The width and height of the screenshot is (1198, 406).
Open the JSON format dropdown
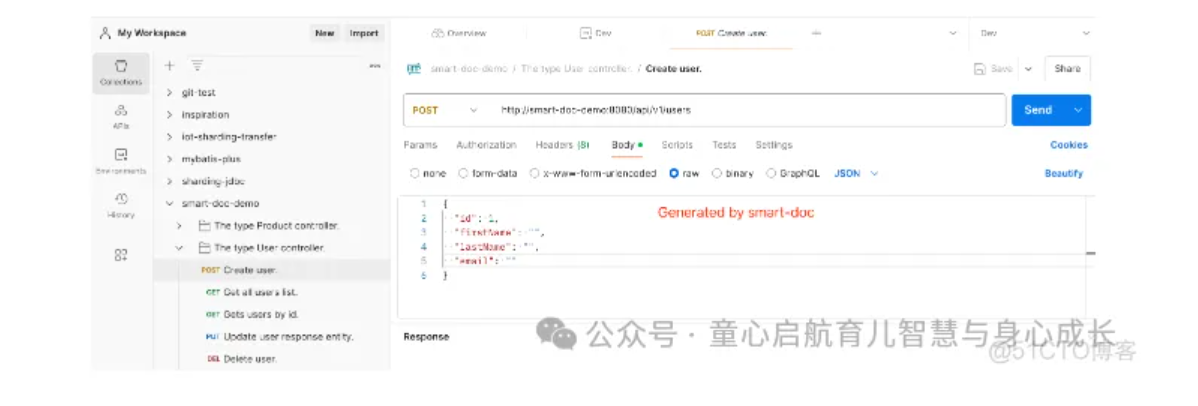click(856, 174)
